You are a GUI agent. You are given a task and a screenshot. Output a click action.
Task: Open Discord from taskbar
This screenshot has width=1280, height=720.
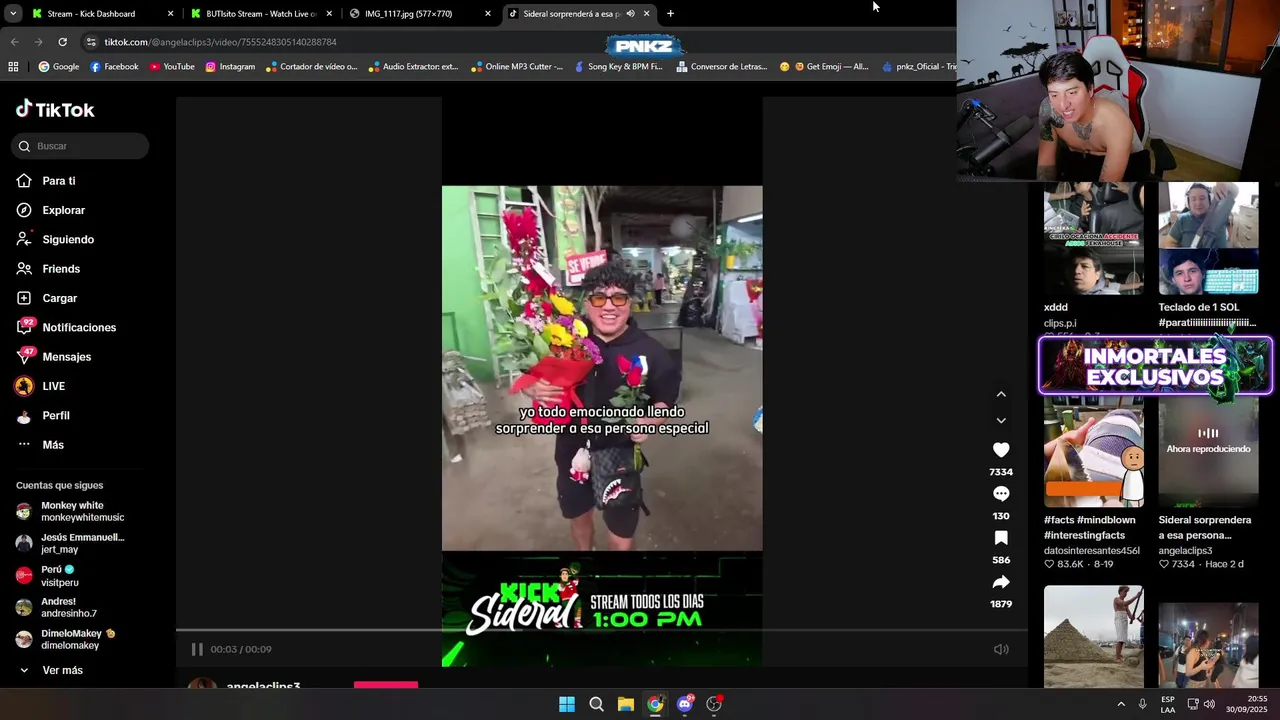tap(685, 704)
